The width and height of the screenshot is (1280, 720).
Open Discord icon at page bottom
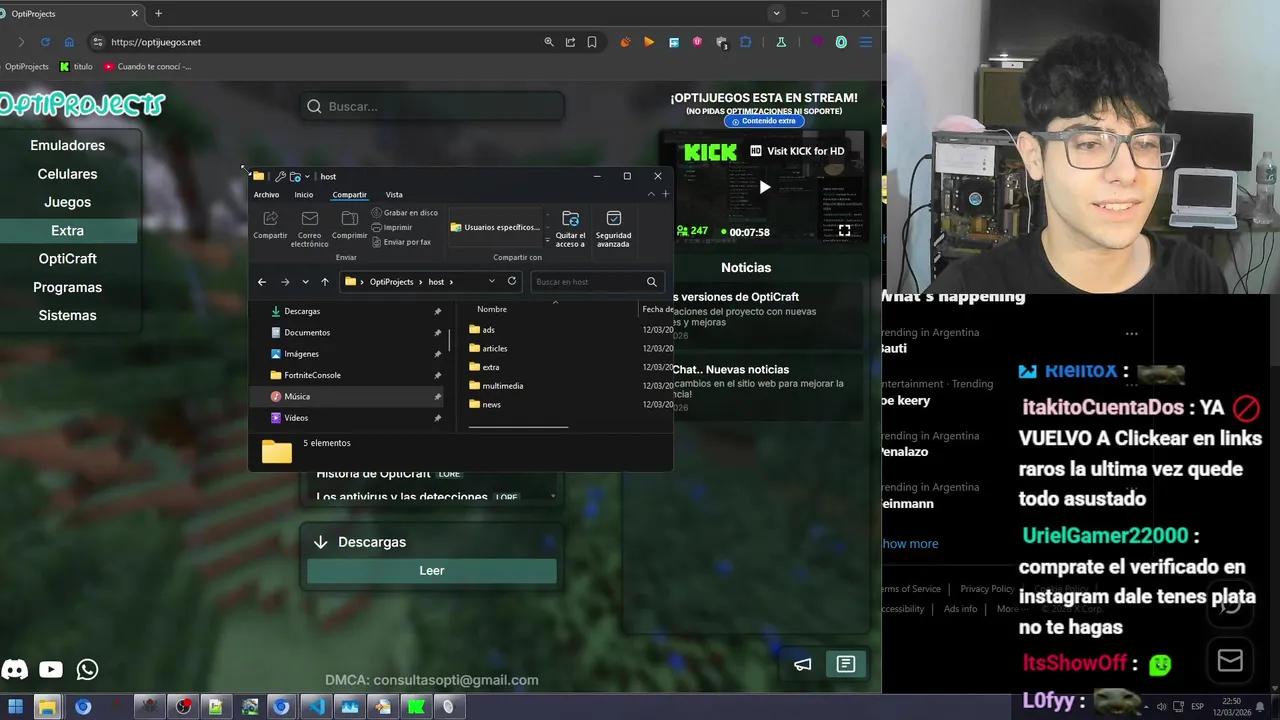[15, 670]
